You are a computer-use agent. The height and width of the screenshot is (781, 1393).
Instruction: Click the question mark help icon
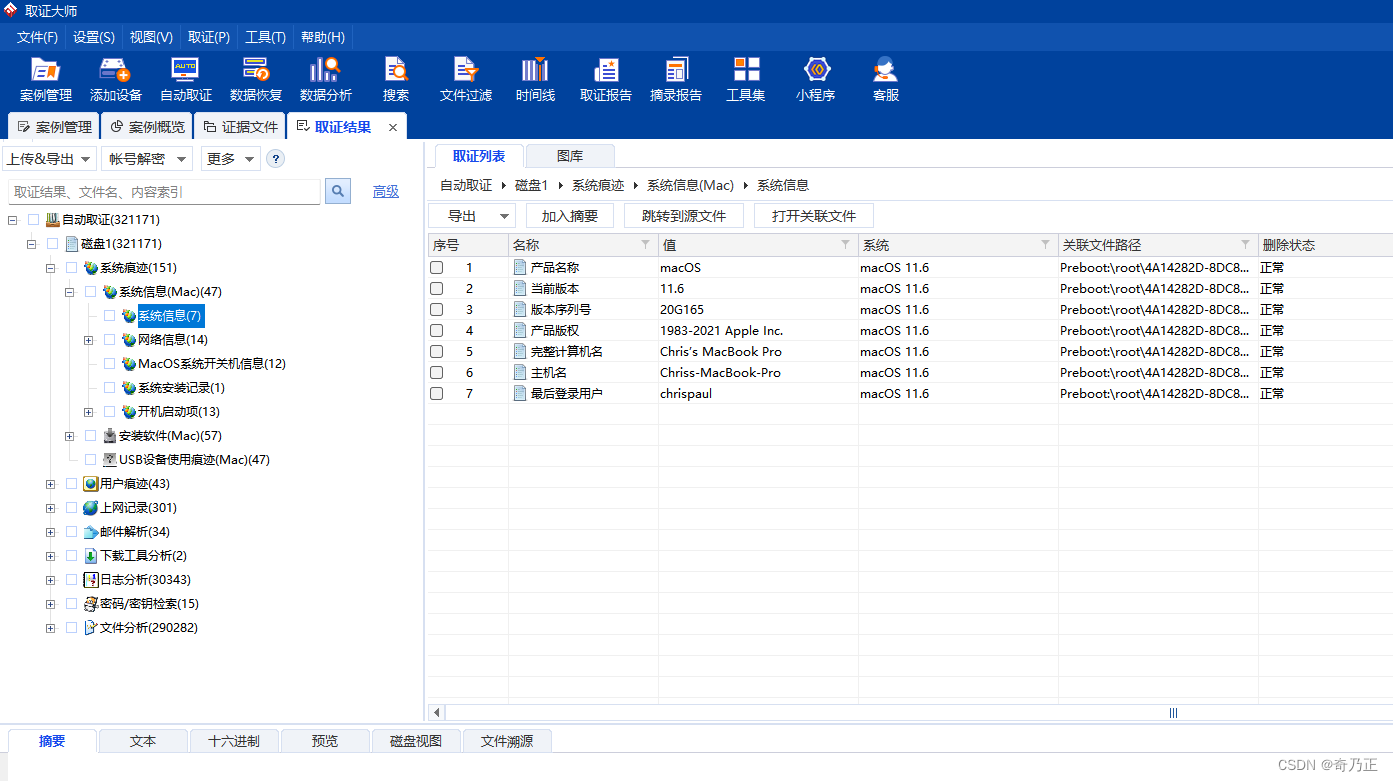click(x=275, y=159)
